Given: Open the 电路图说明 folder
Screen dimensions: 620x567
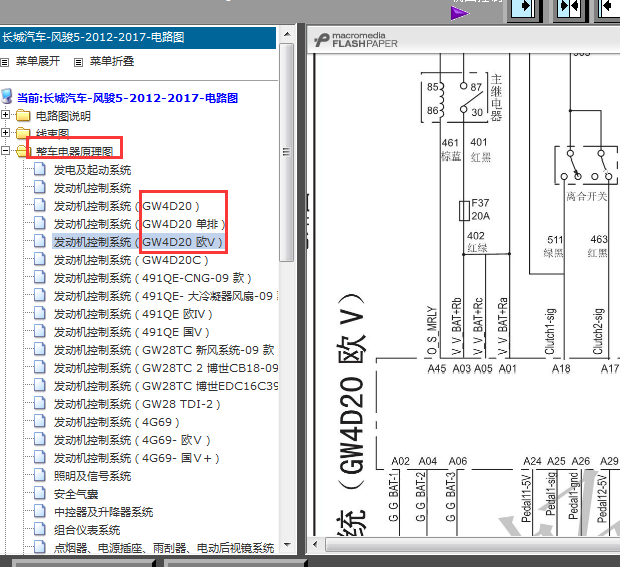Looking at the screenshot, I should coord(63,116).
